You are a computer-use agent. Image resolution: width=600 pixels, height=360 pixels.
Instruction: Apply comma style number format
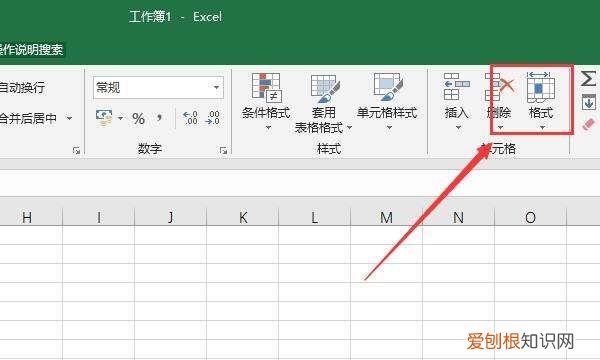click(159, 117)
